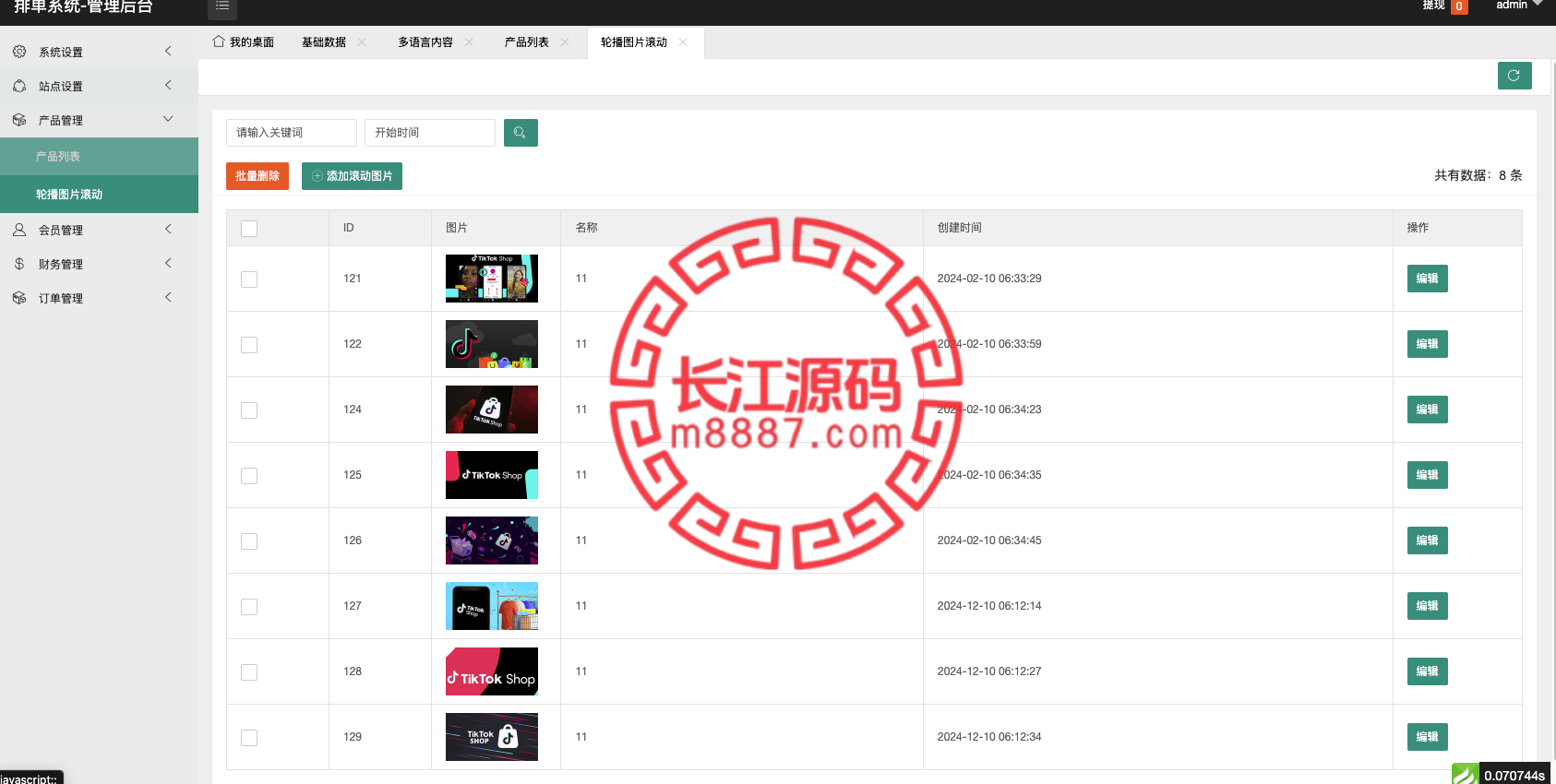Open thumbnail image for ID 121
The width and height of the screenshot is (1556, 784).
(x=492, y=279)
